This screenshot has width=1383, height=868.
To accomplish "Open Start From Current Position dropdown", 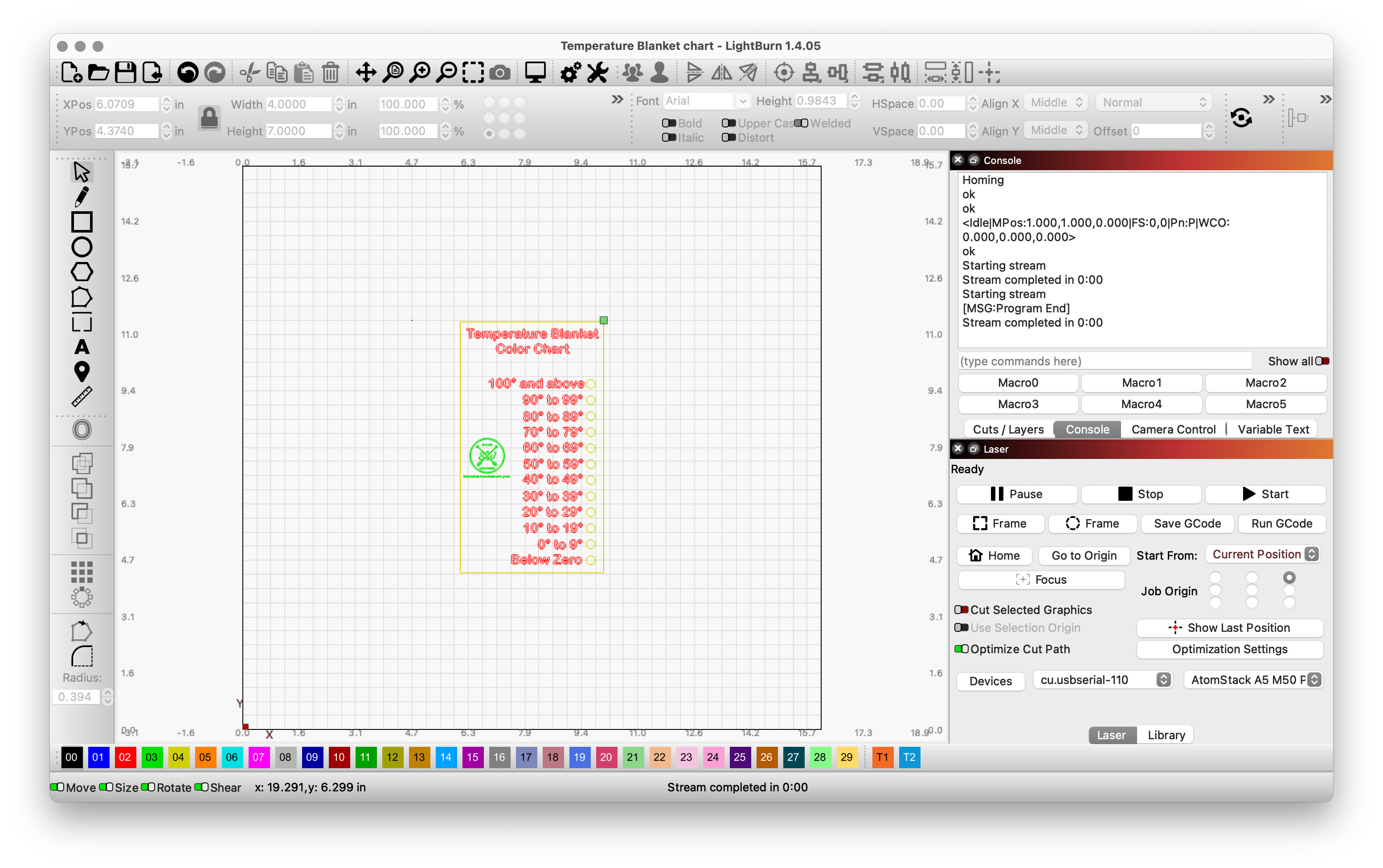I will (1263, 554).
